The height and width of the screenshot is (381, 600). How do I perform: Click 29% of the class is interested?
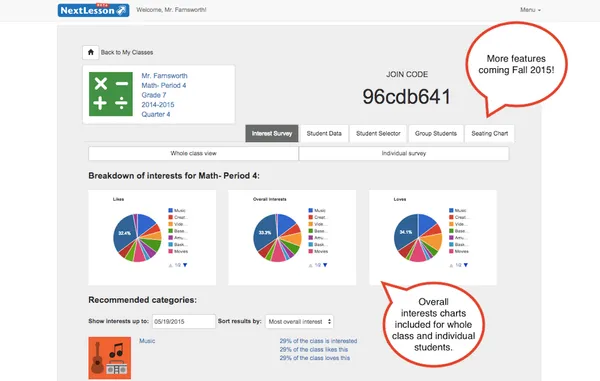coord(318,341)
